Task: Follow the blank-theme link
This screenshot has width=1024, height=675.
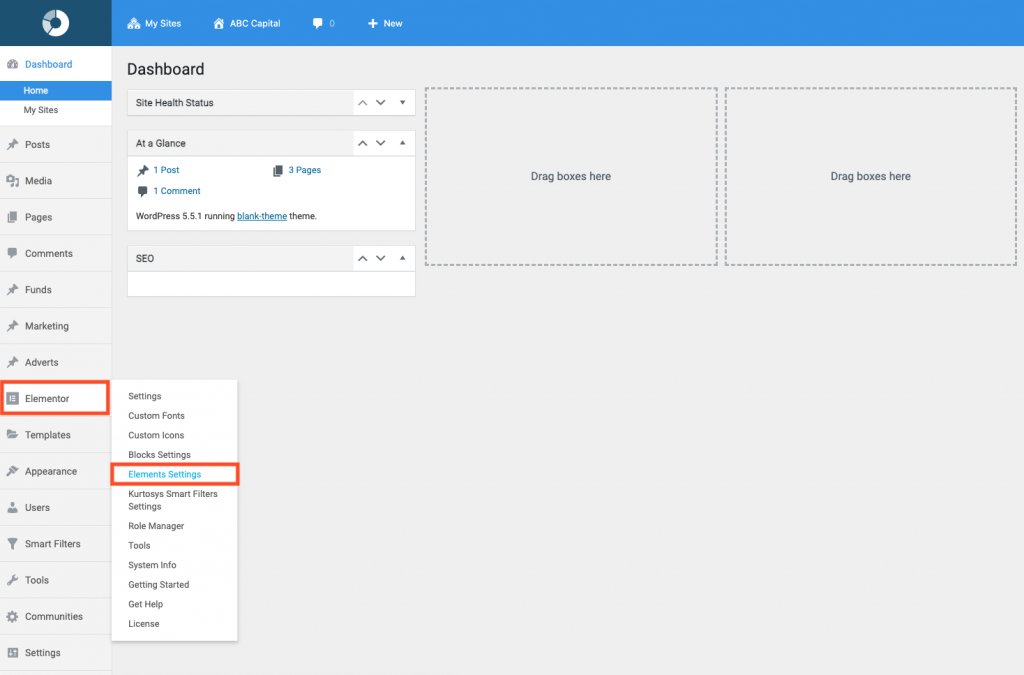Action: coord(262,216)
